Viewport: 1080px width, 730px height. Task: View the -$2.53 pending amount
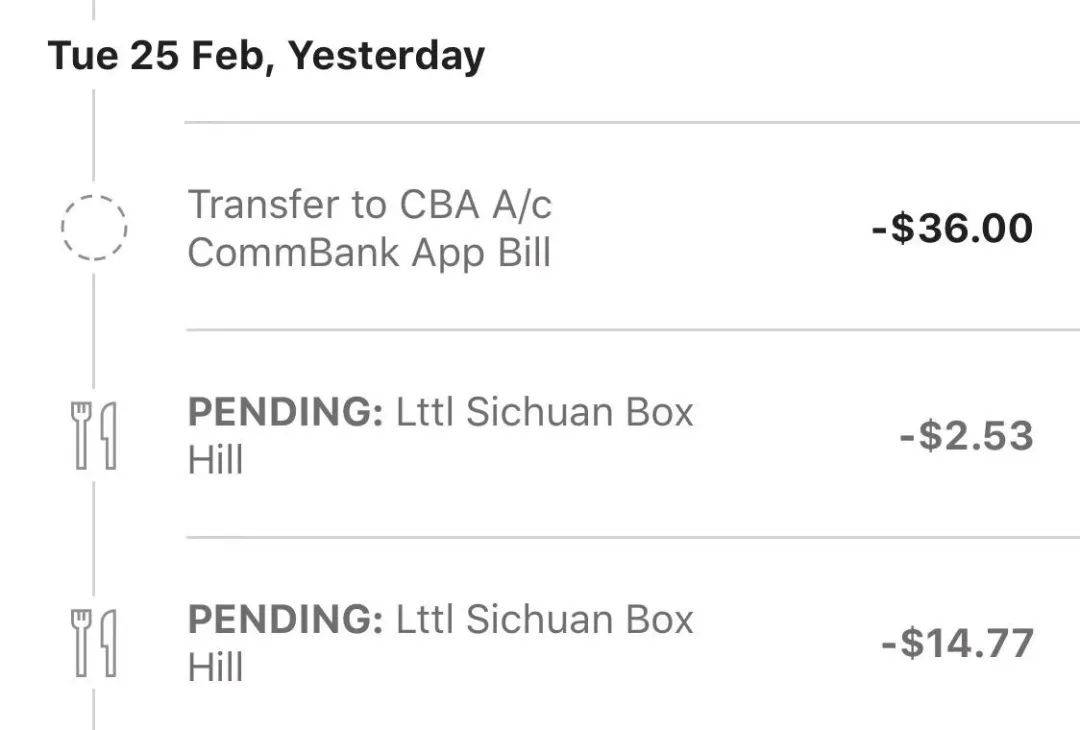pos(966,436)
